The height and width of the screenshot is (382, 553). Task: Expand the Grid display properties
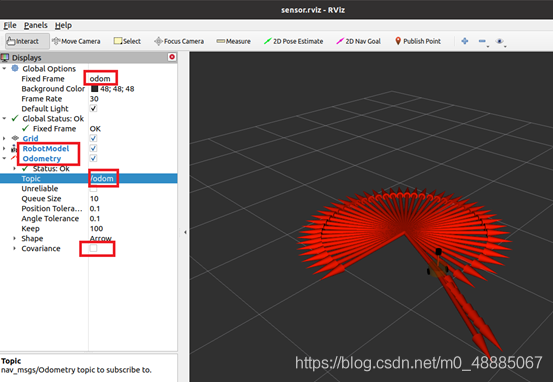(4, 138)
